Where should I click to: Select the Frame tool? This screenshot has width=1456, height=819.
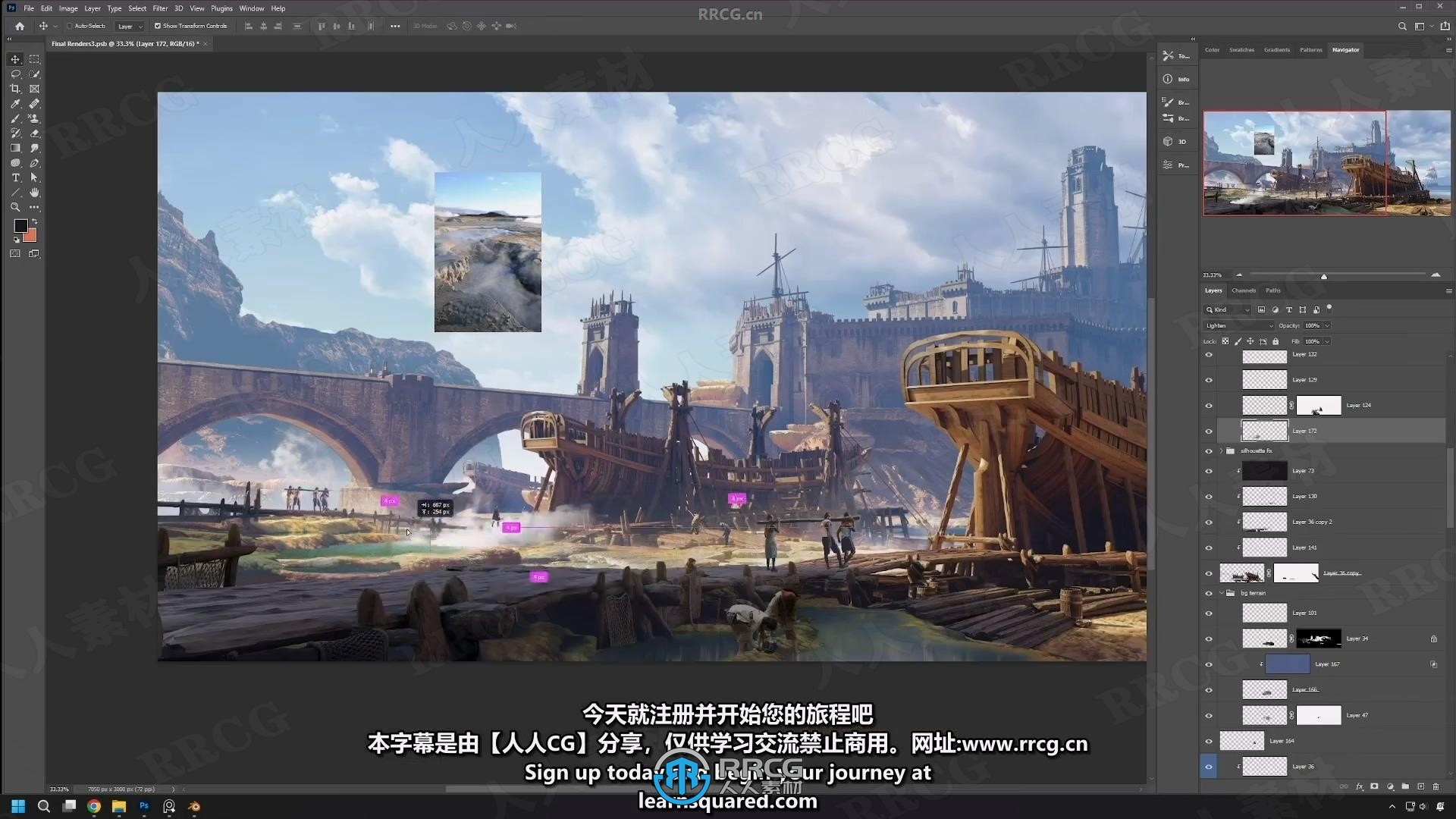34,89
